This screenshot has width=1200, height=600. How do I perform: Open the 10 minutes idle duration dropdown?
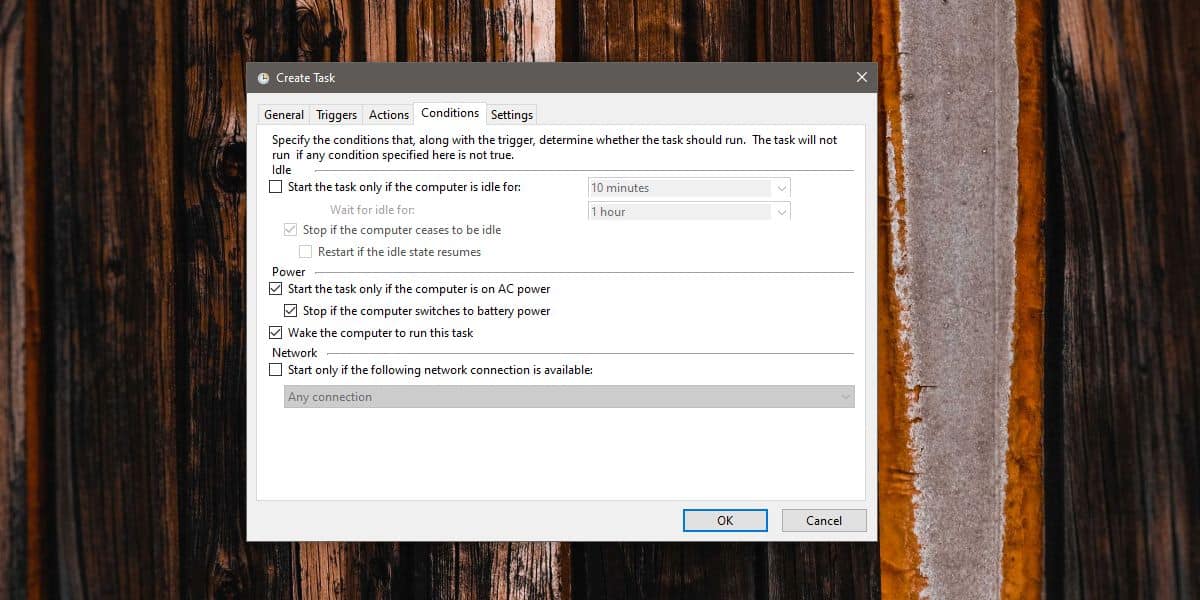tap(689, 187)
